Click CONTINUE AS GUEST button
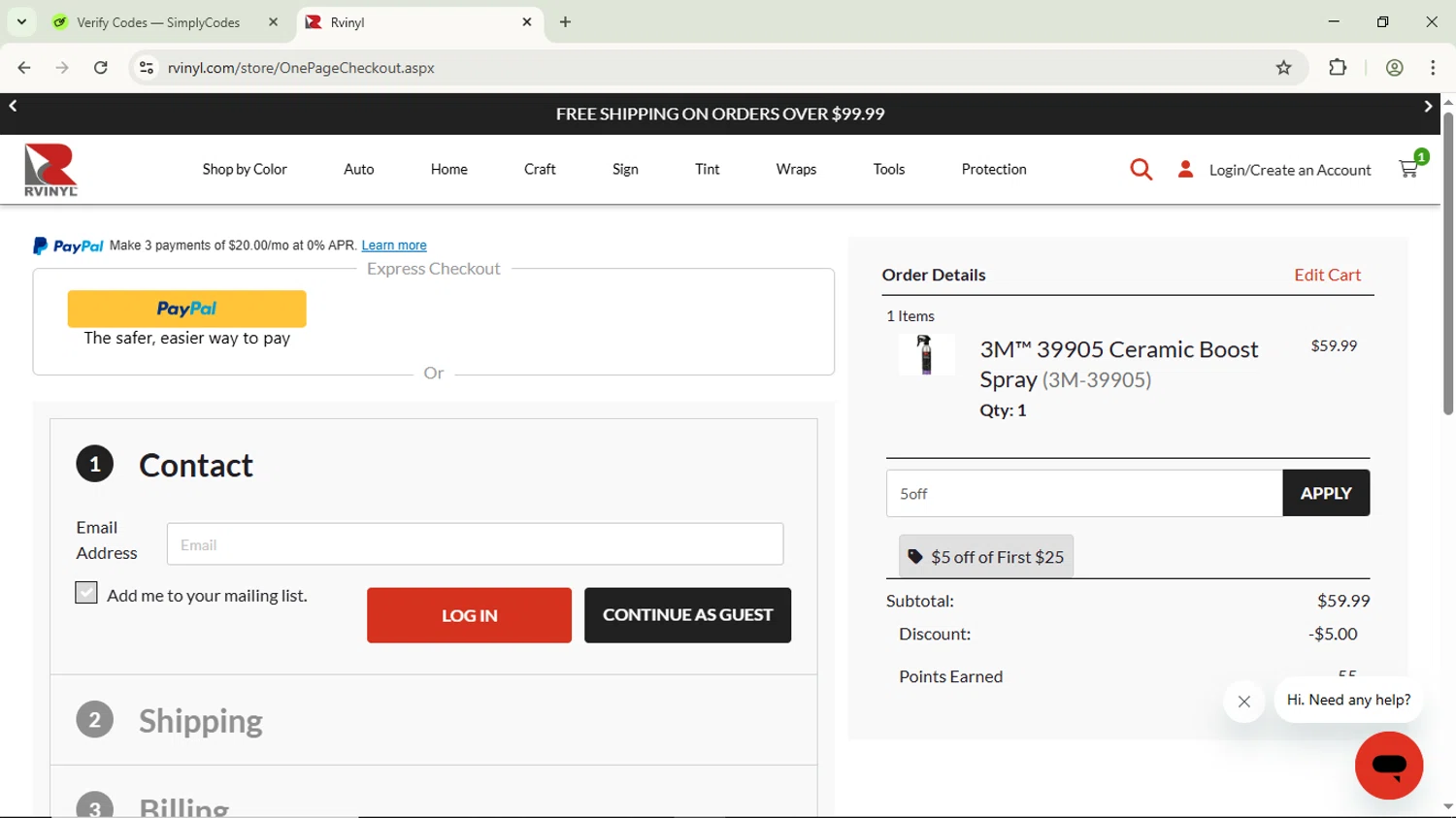1456x818 pixels. (687, 615)
